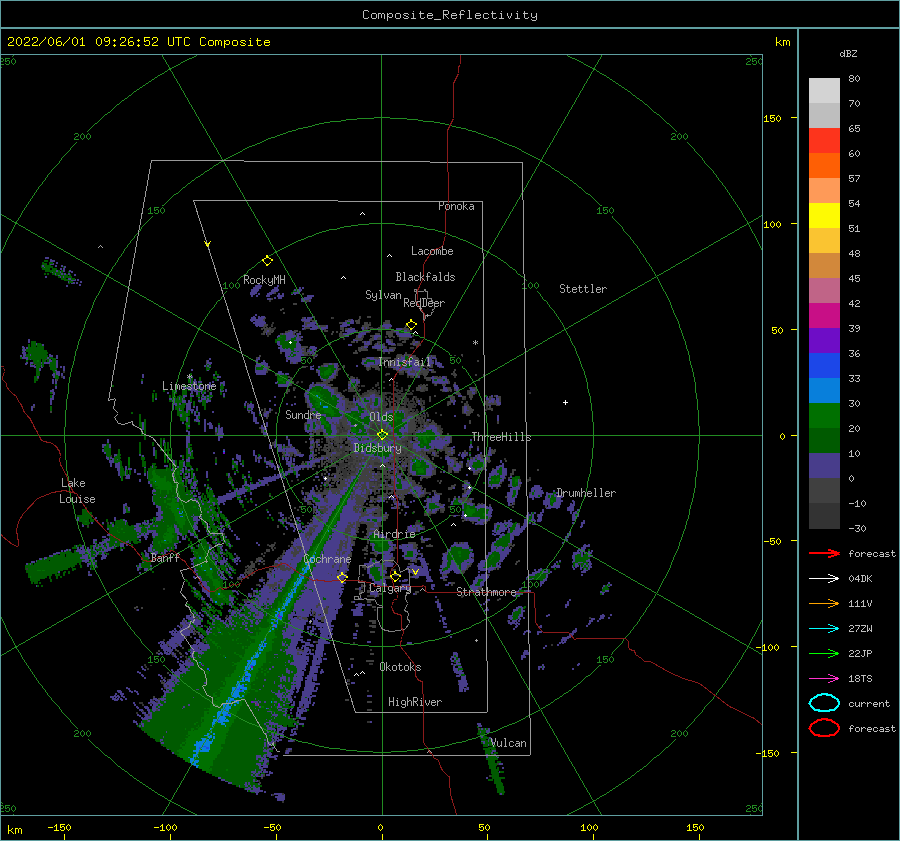Click the ThreeHills label

pos(501,437)
